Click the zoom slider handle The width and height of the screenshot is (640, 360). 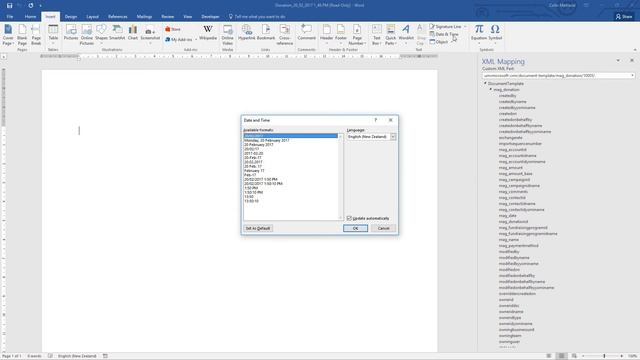(604, 356)
